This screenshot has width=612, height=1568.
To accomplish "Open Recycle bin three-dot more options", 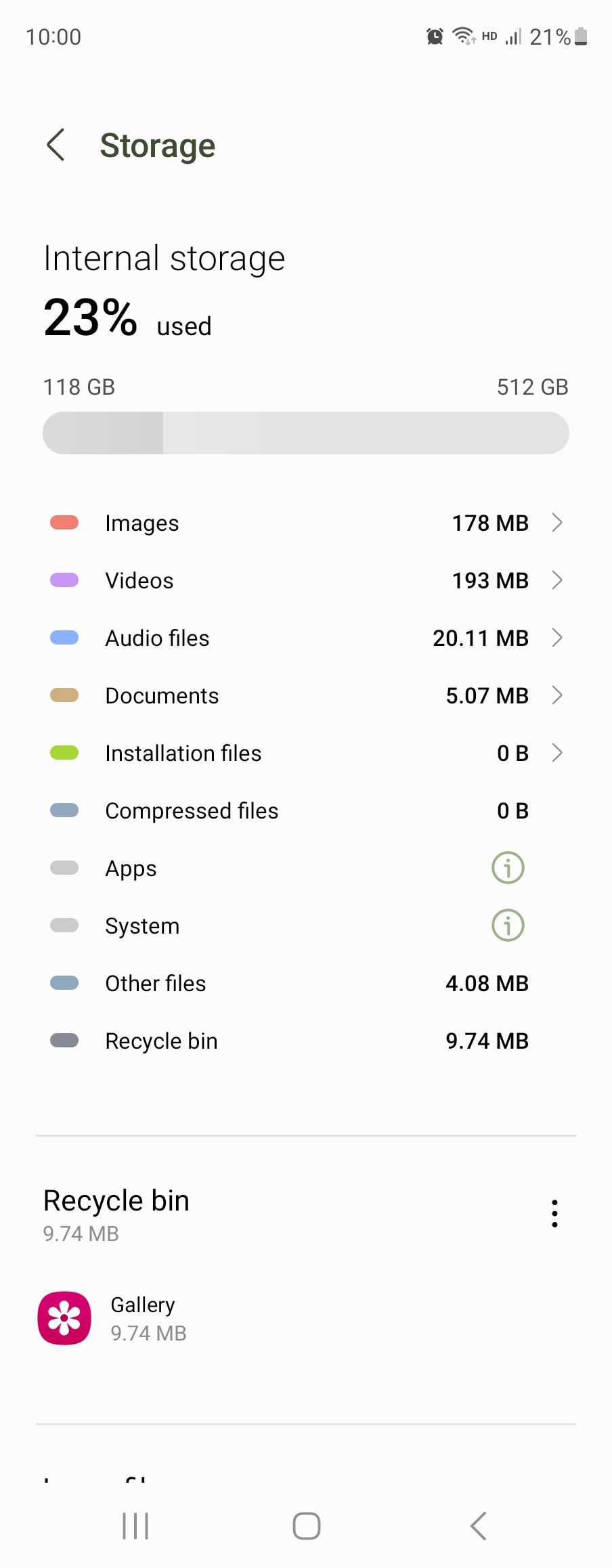I will click(x=554, y=1213).
